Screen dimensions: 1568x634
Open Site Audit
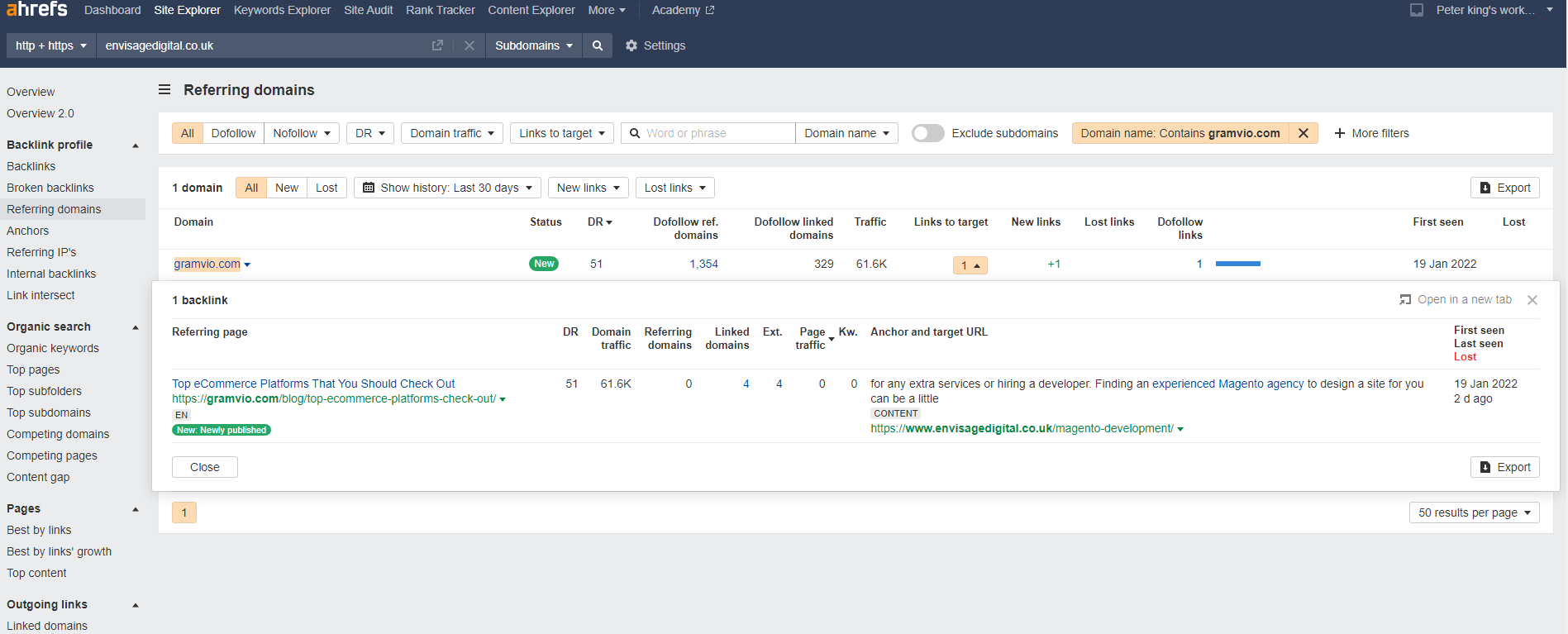[369, 10]
